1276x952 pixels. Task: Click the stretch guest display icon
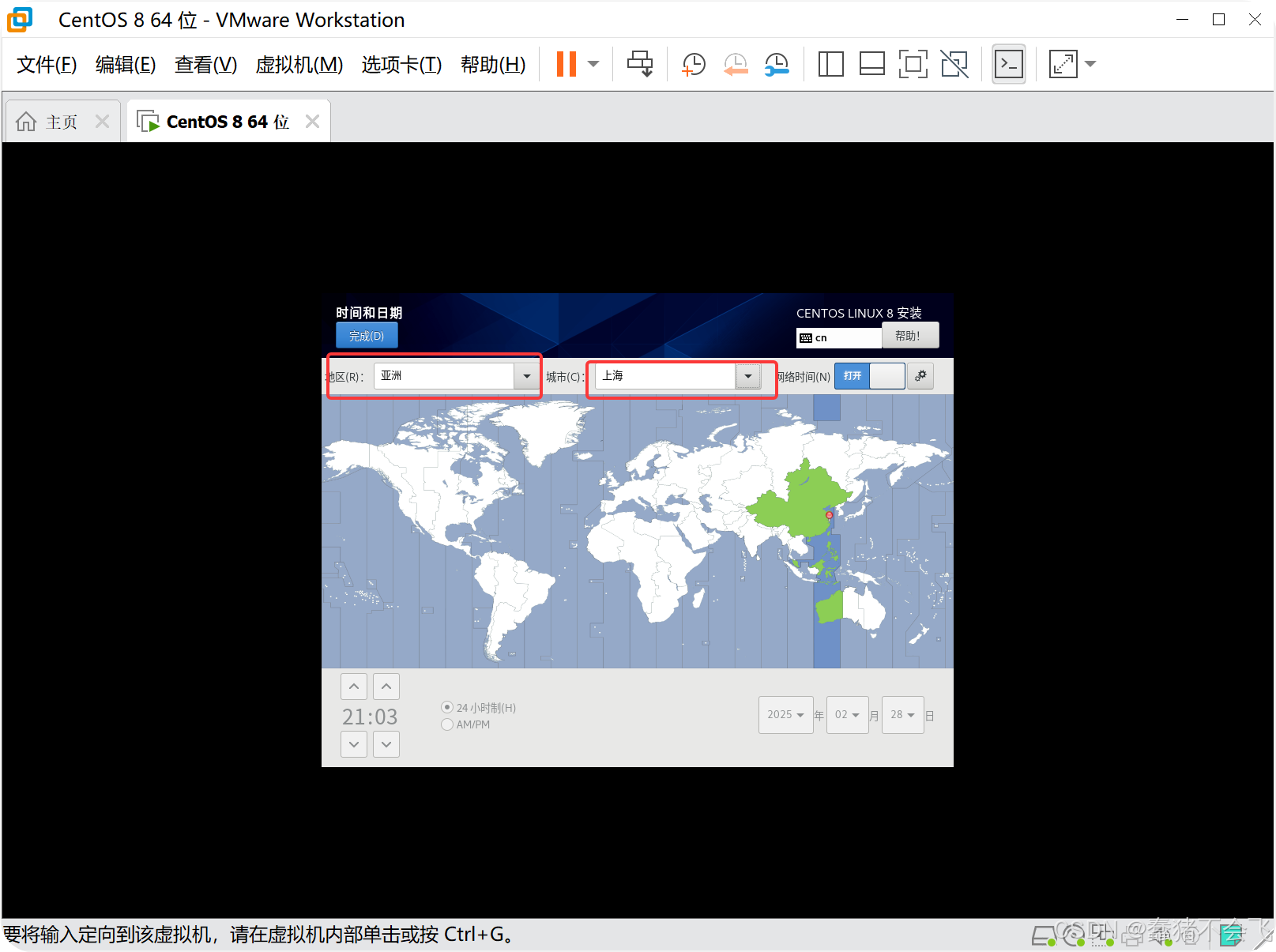click(x=1063, y=64)
